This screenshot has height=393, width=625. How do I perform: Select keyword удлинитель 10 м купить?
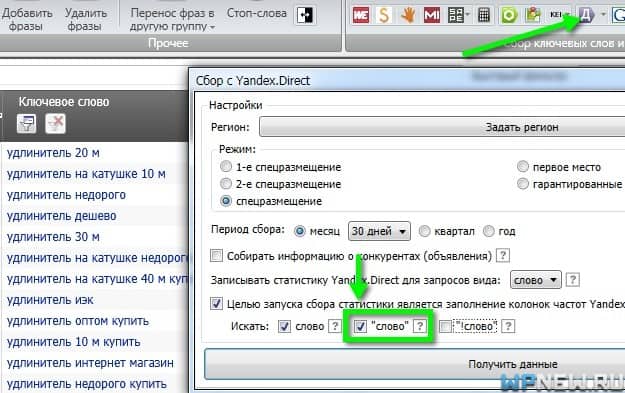tap(73, 342)
